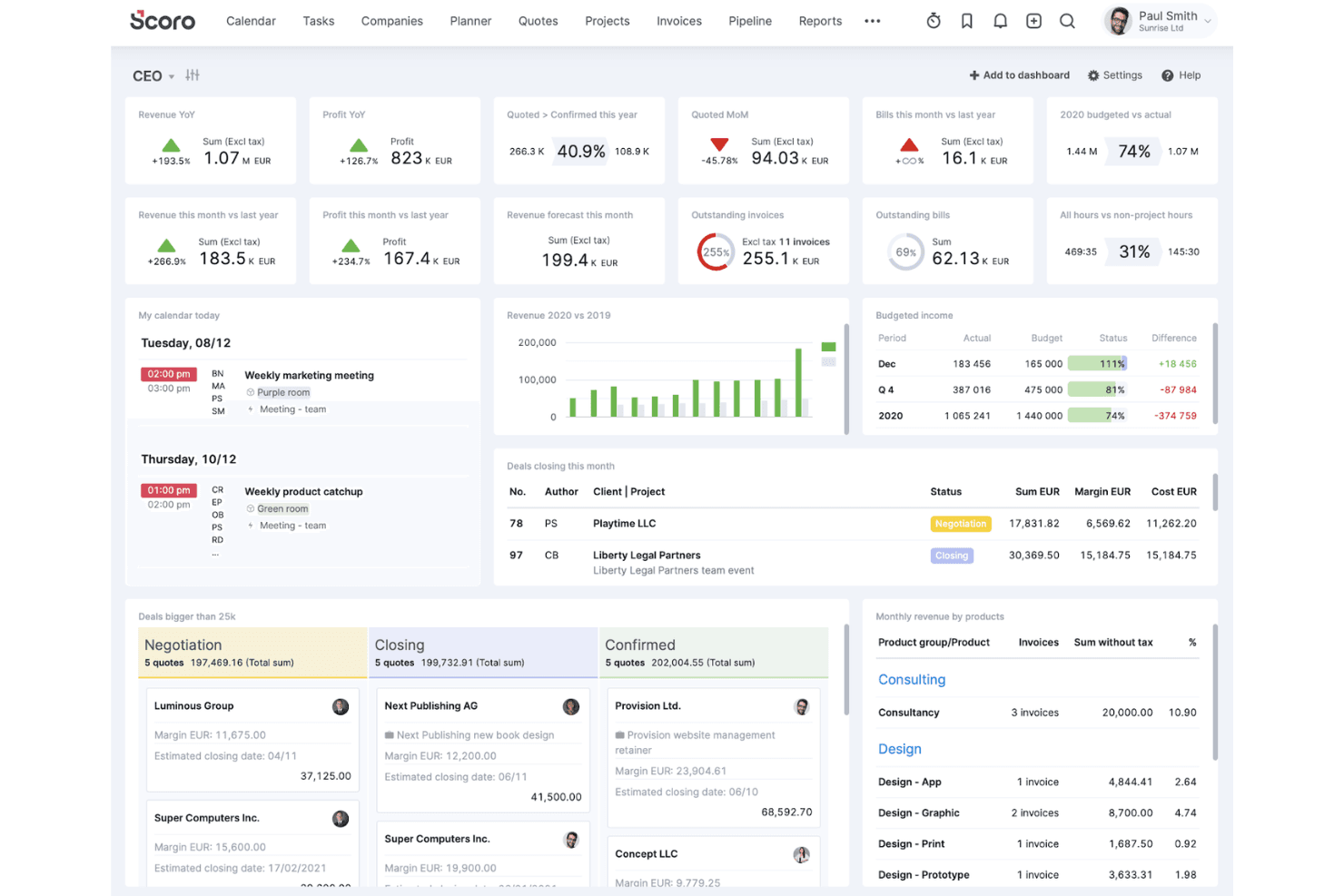Open dashboard filter sliders icon next to CEO
Image resolution: width=1344 pixels, height=896 pixels.
pos(193,75)
